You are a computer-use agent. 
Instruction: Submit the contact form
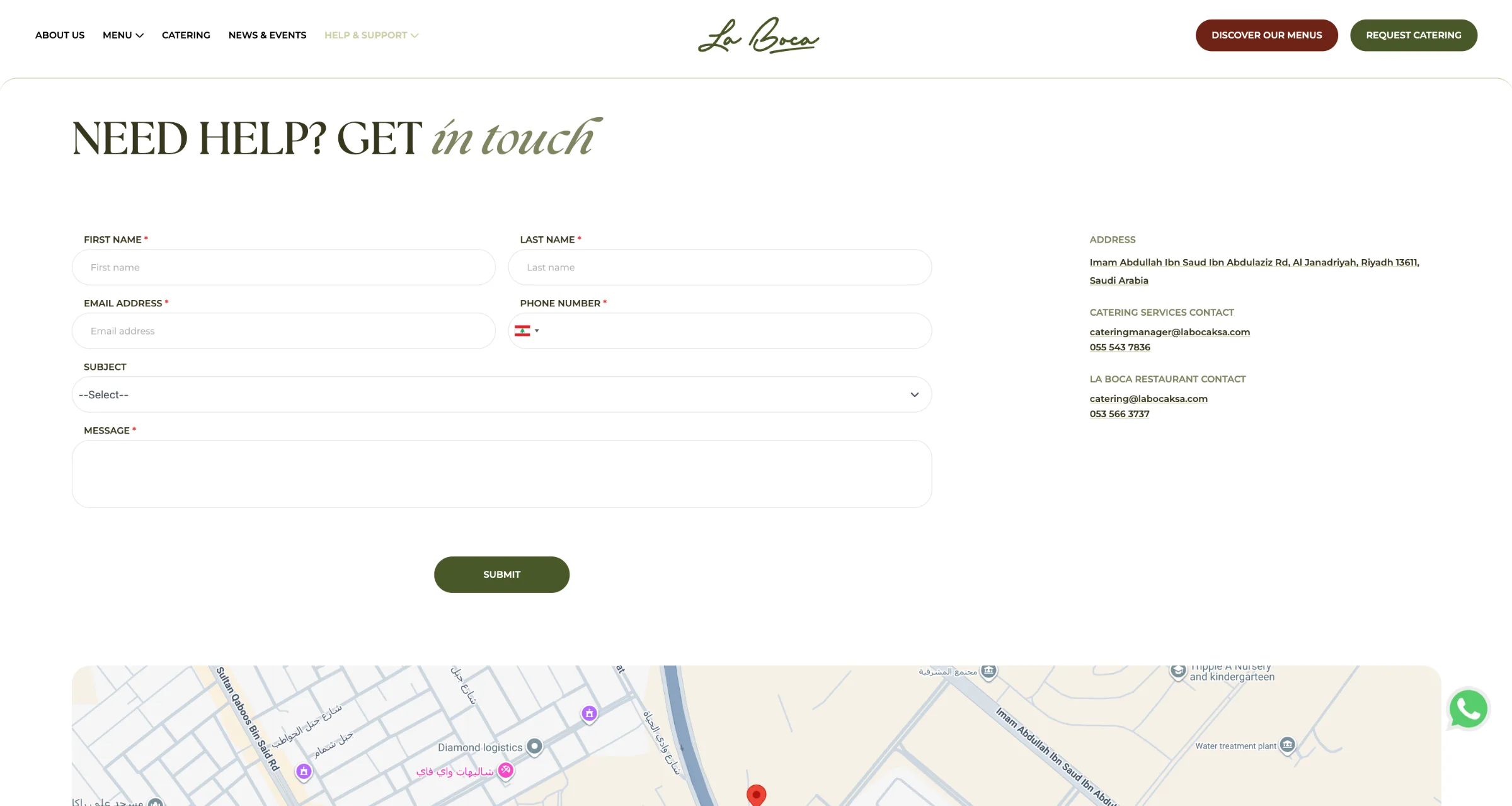point(501,574)
